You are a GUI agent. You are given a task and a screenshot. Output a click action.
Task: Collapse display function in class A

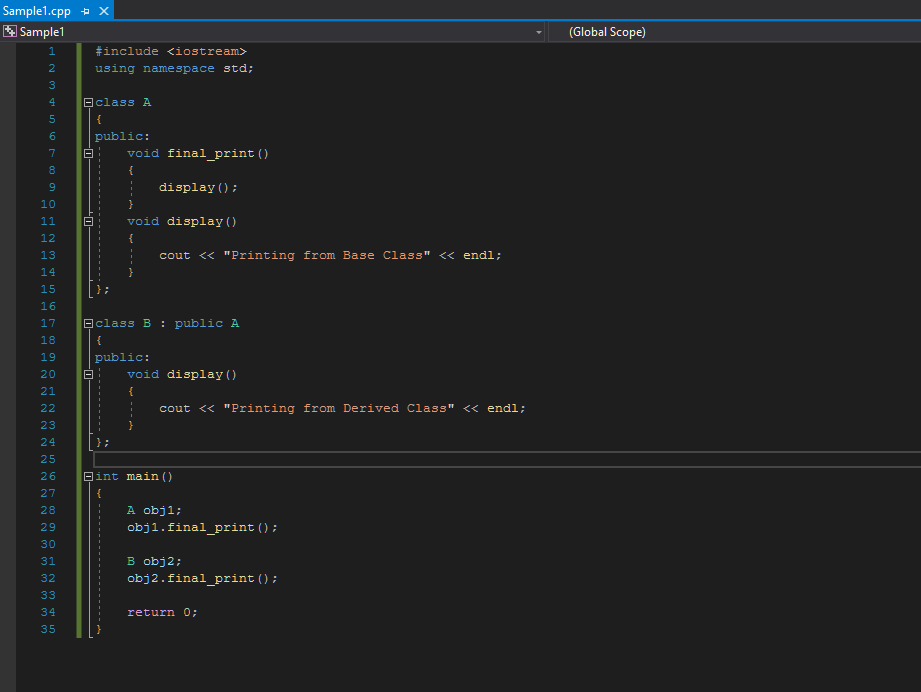pos(88,222)
